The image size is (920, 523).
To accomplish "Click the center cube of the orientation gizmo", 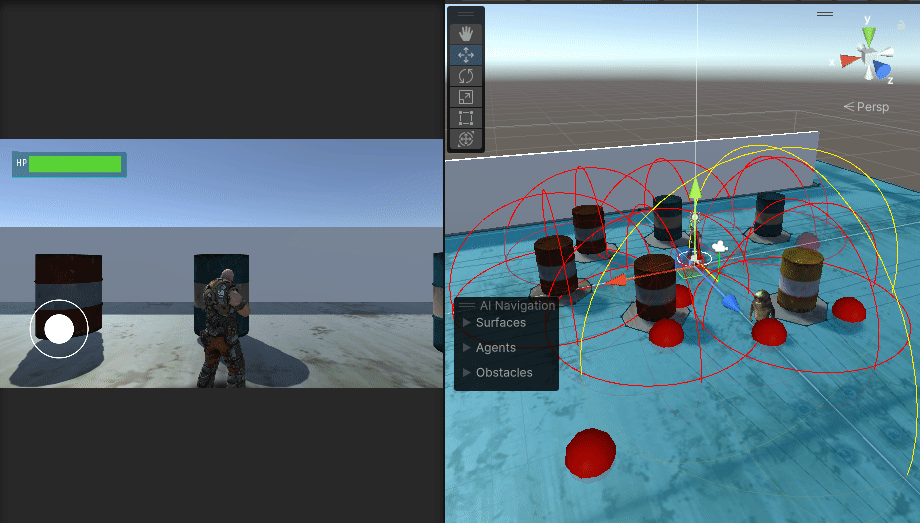I will pos(868,58).
